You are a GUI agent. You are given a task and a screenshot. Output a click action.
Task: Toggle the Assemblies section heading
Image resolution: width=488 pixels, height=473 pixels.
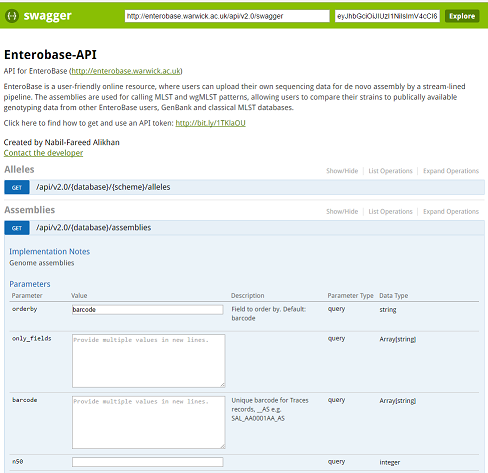[30, 210]
